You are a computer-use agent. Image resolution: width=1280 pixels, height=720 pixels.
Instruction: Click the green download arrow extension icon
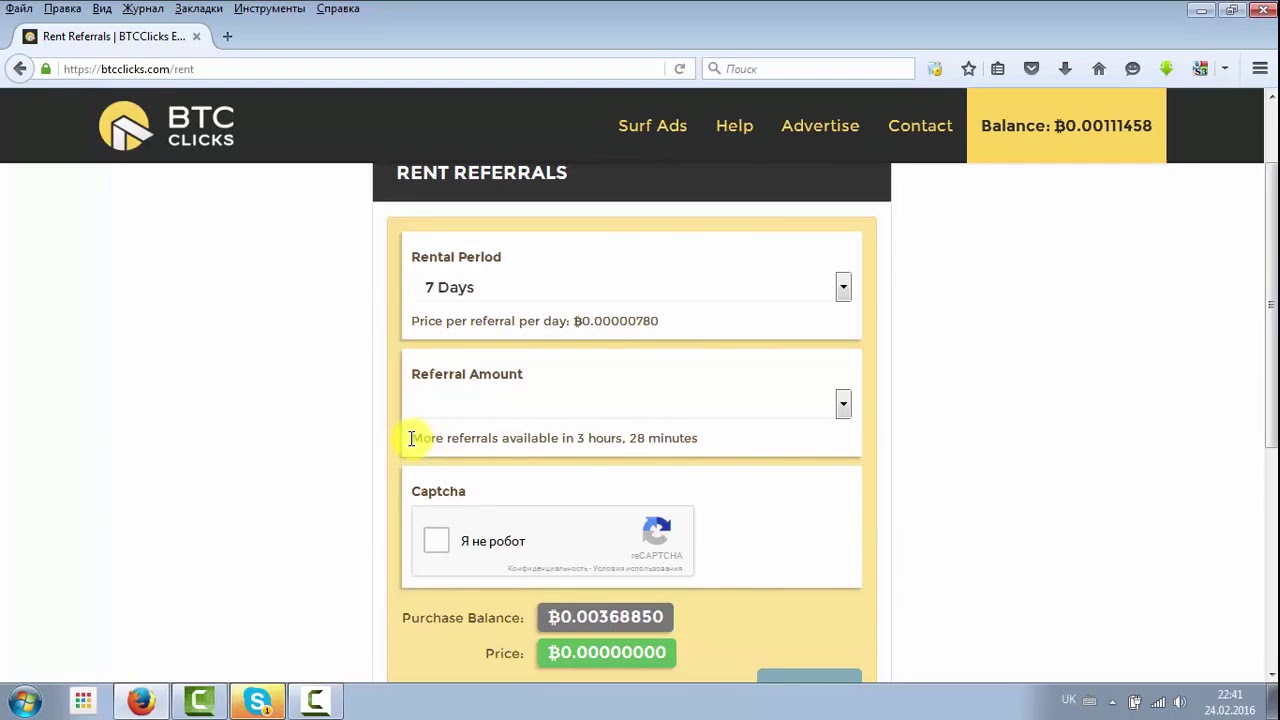pyautogui.click(x=1166, y=68)
